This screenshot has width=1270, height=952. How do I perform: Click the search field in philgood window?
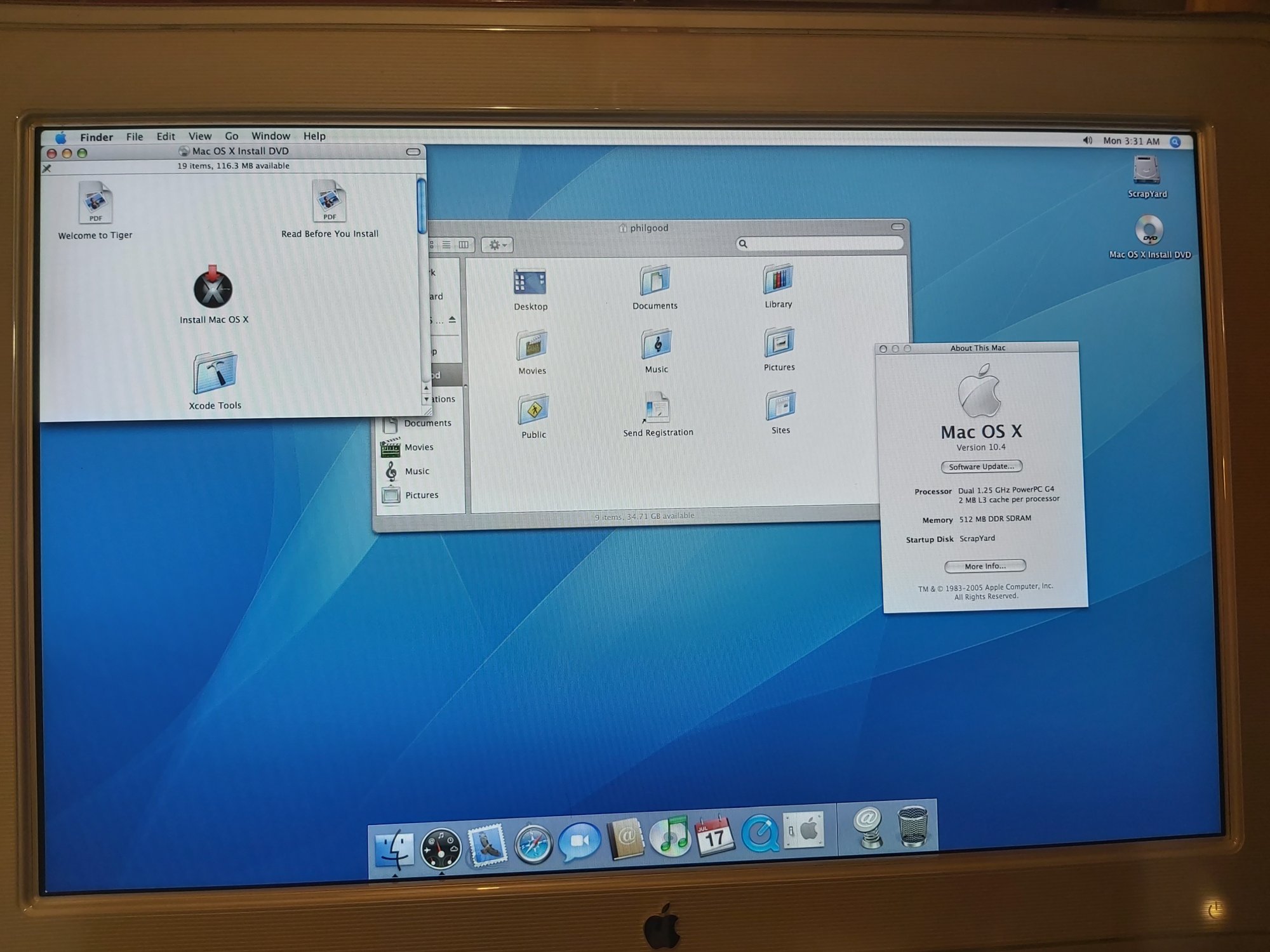point(820,244)
